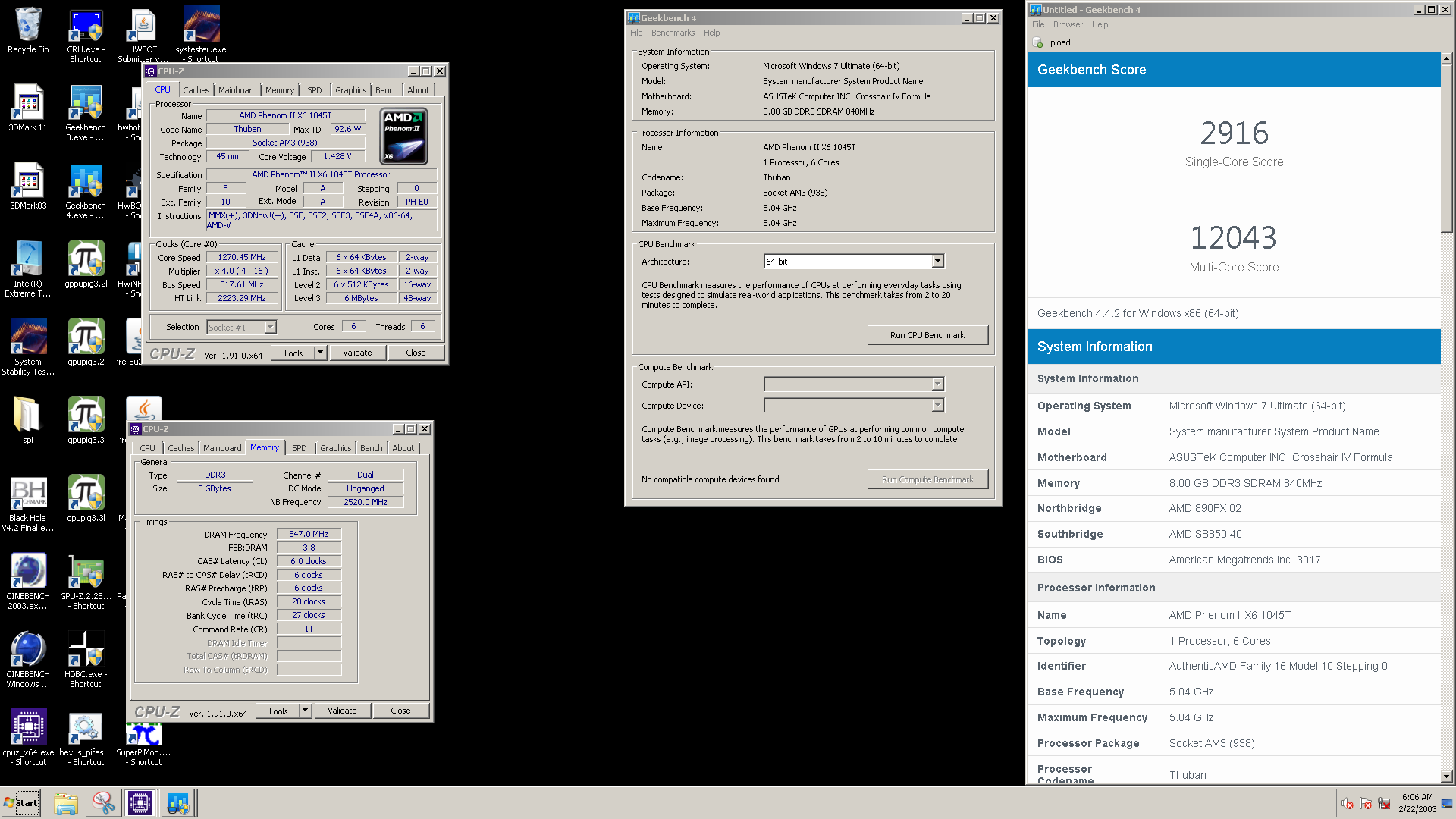The image size is (1456, 819).
Task: Switch to CPU tab in lower CPU-Z window
Action: click(x=148, y=448)
